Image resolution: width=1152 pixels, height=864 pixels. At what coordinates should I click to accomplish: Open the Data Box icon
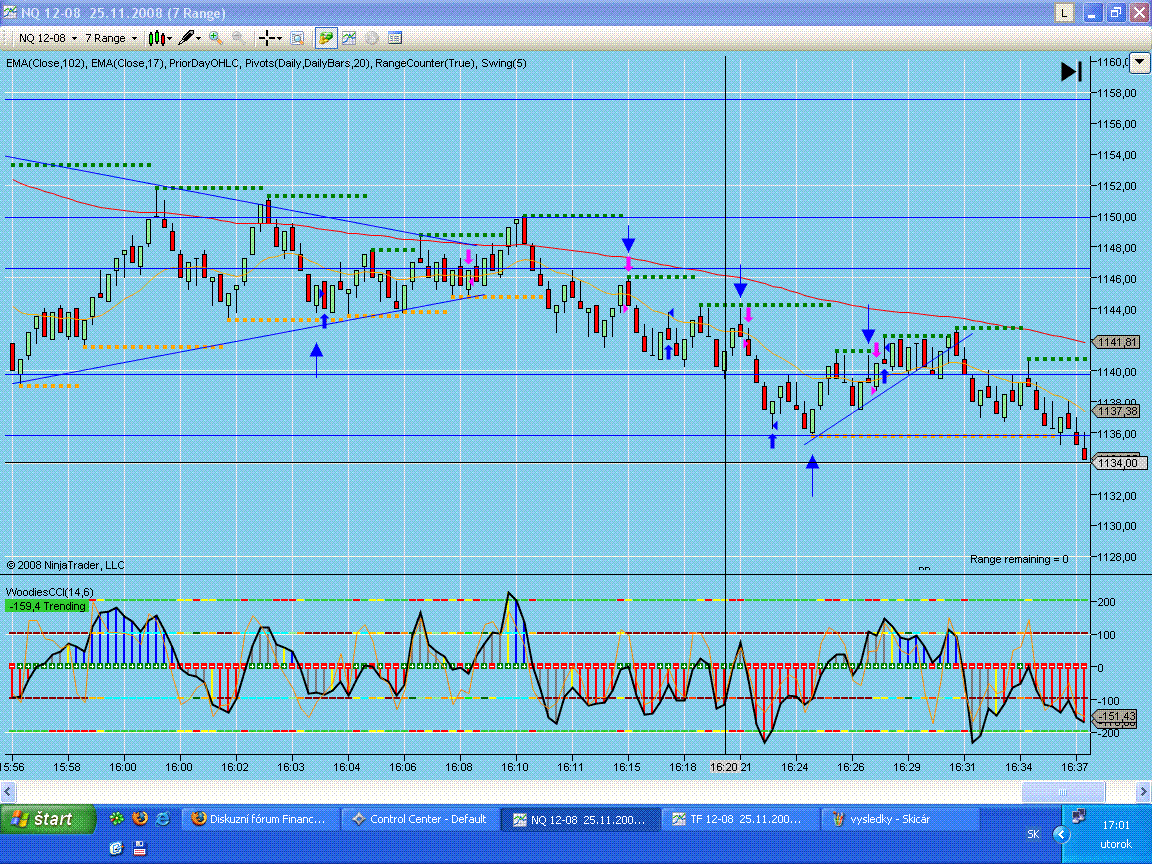tap(297, 38)
